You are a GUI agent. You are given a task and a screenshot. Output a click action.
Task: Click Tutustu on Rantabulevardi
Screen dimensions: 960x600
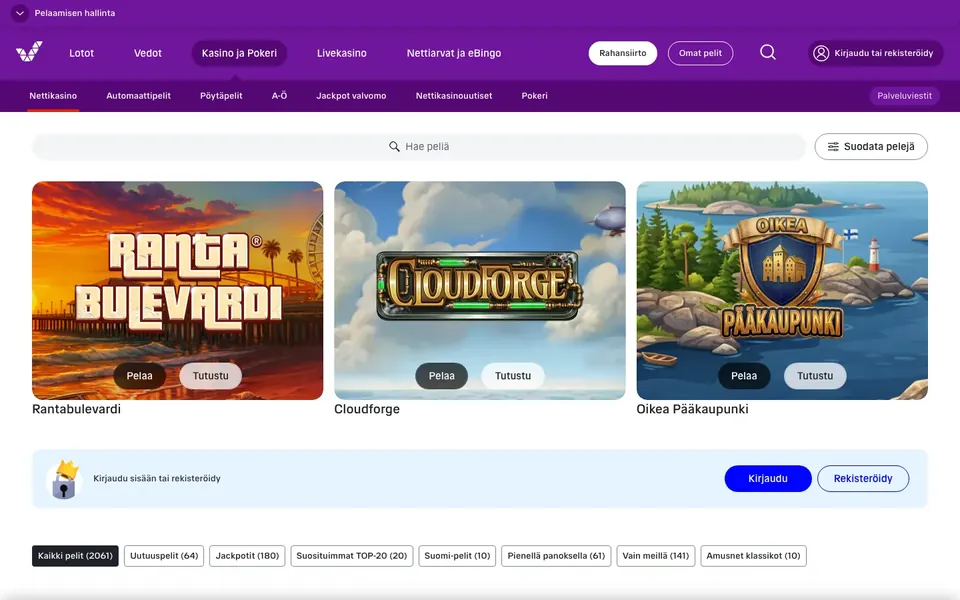coord(211,376)
